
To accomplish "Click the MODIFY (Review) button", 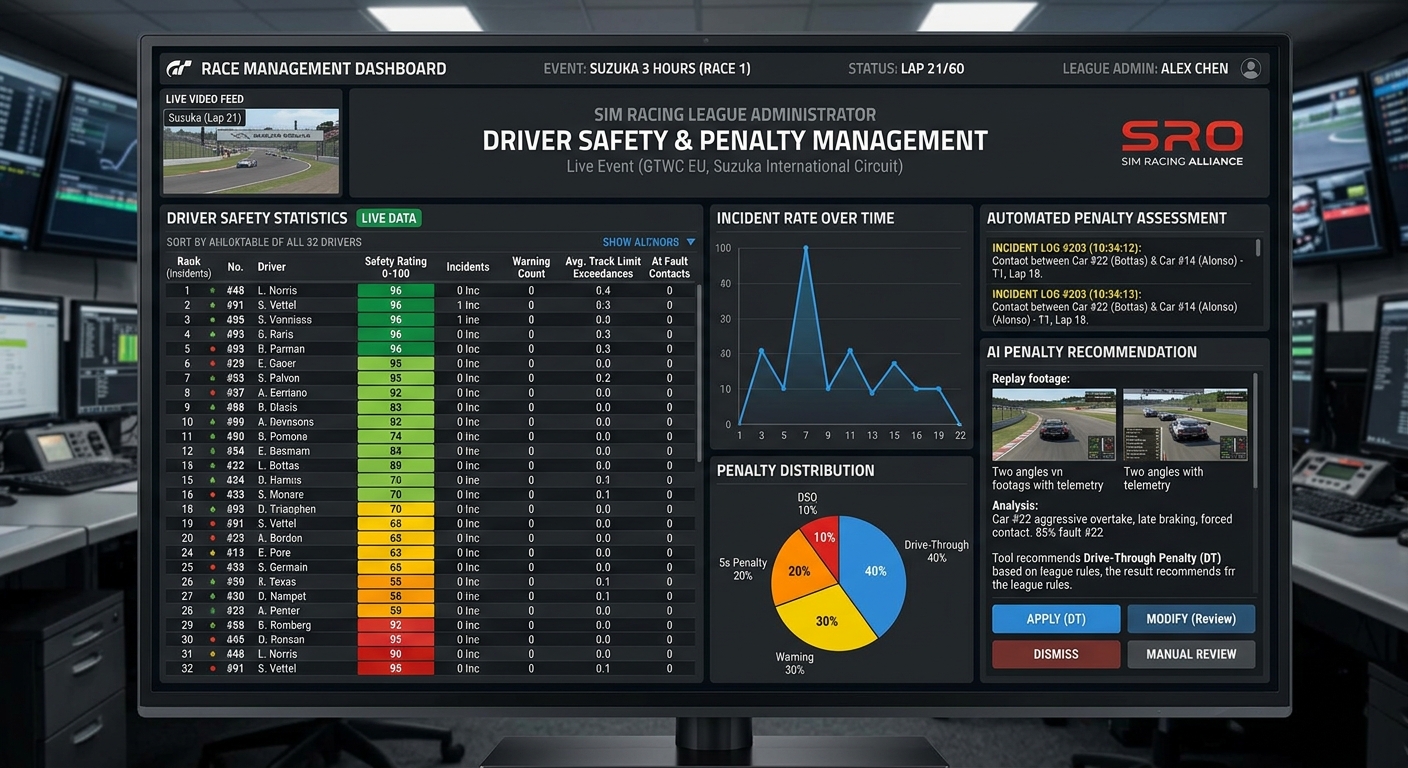I will (x=1191, y=619).
